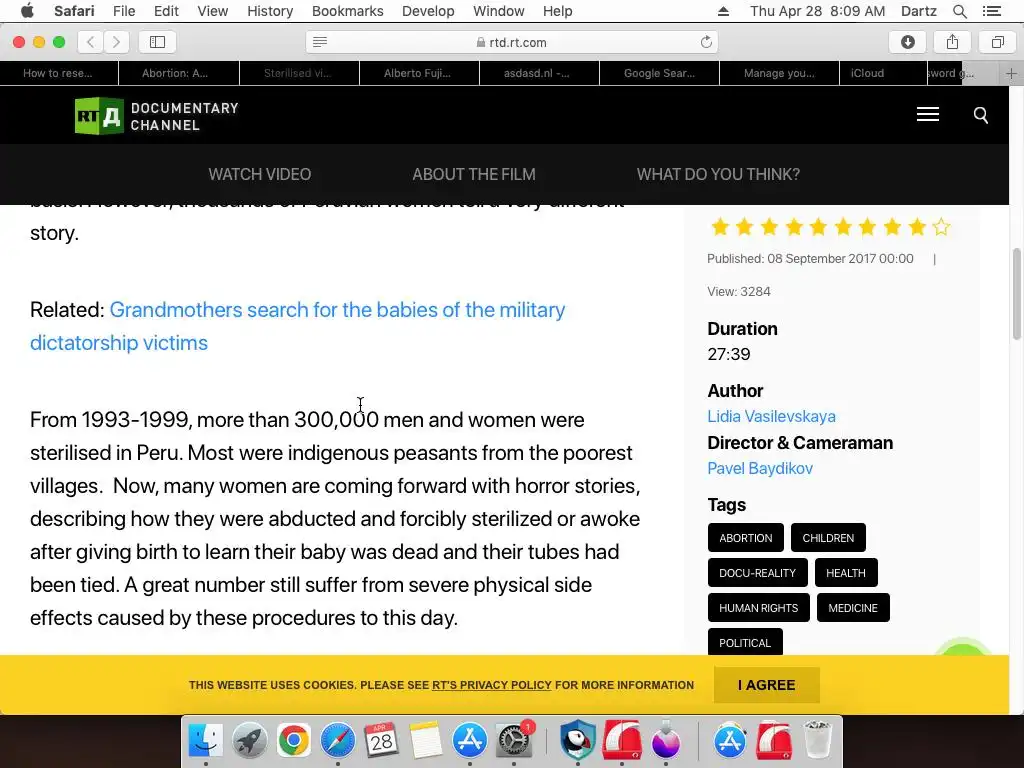Open Finder from the Dock
The image size is (1024, 768).
click(206, 740)
